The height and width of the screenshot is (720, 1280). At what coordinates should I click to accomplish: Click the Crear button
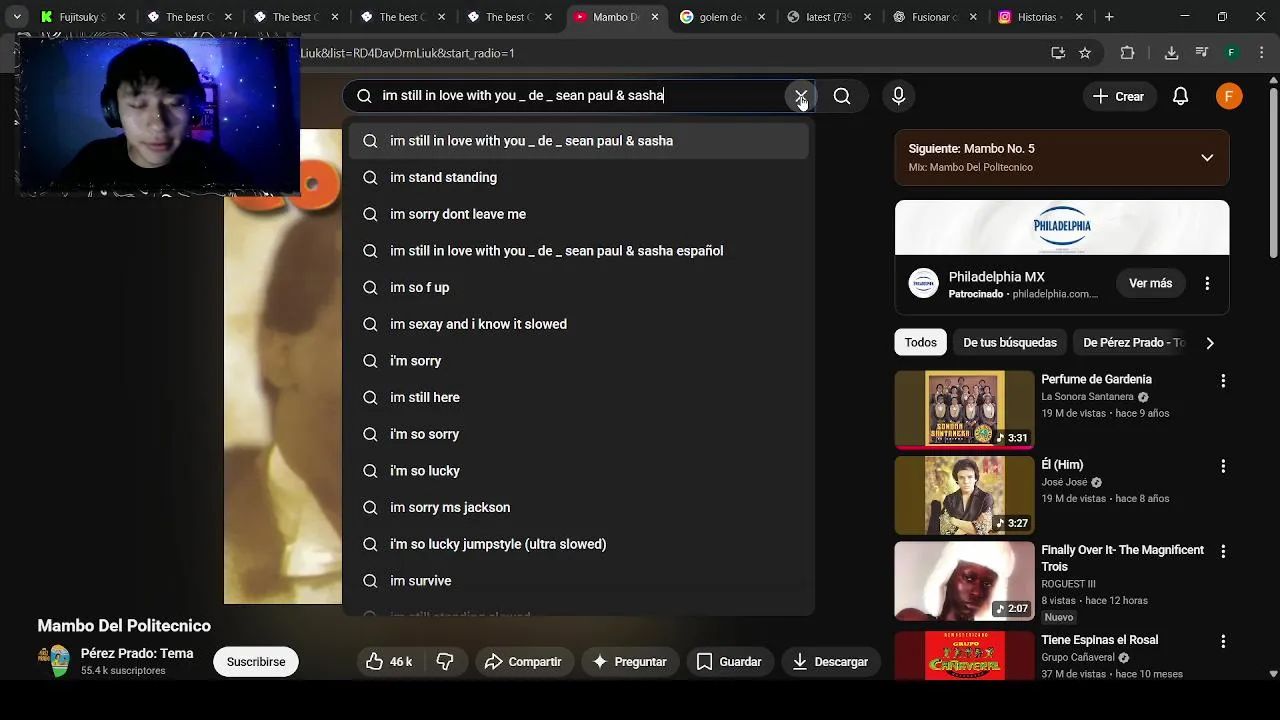[x=1118, y=96]
